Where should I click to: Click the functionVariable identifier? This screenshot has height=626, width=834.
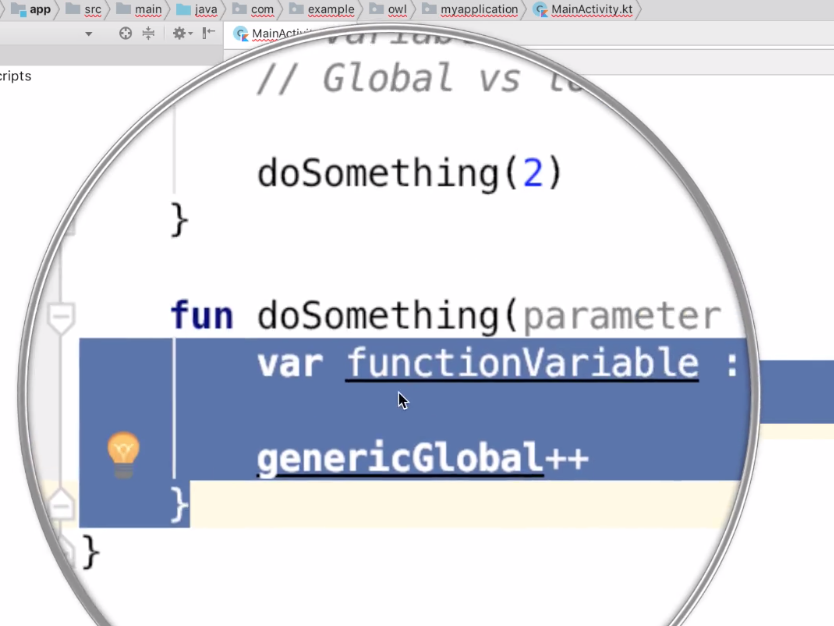click(522, 363)
